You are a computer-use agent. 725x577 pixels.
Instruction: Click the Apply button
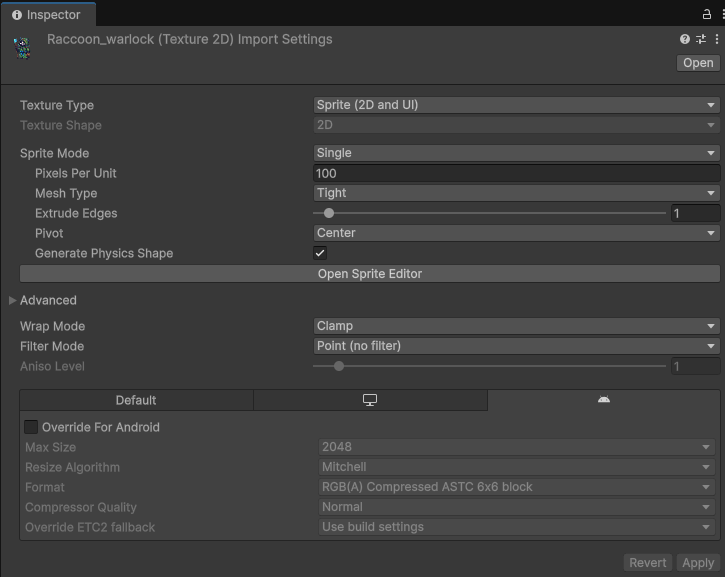(x=698, y=563)
